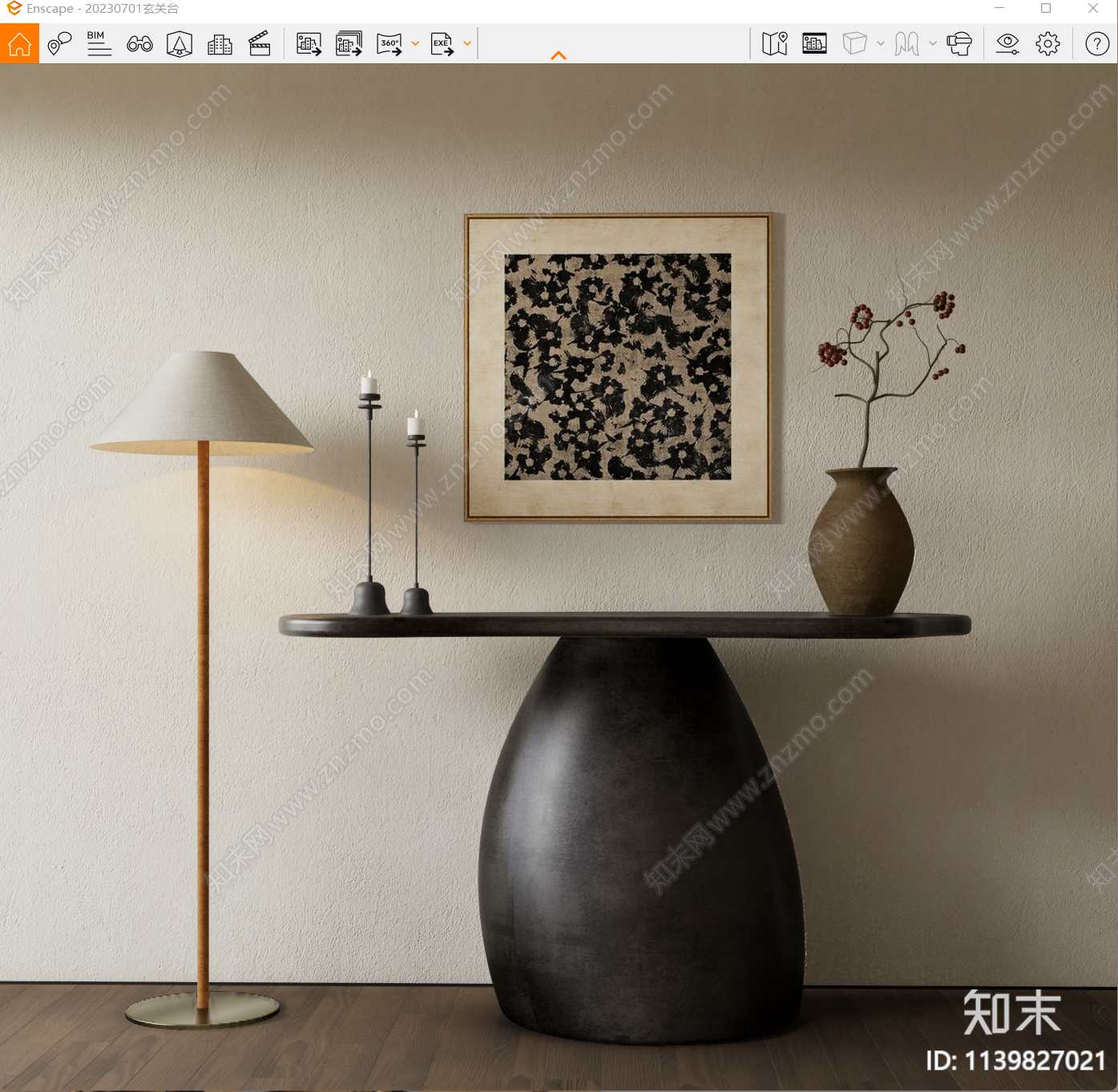The height and width of the screenshot is (1092, 1118).
Task: Toggle the minimap icon
Action: [775, 43]
